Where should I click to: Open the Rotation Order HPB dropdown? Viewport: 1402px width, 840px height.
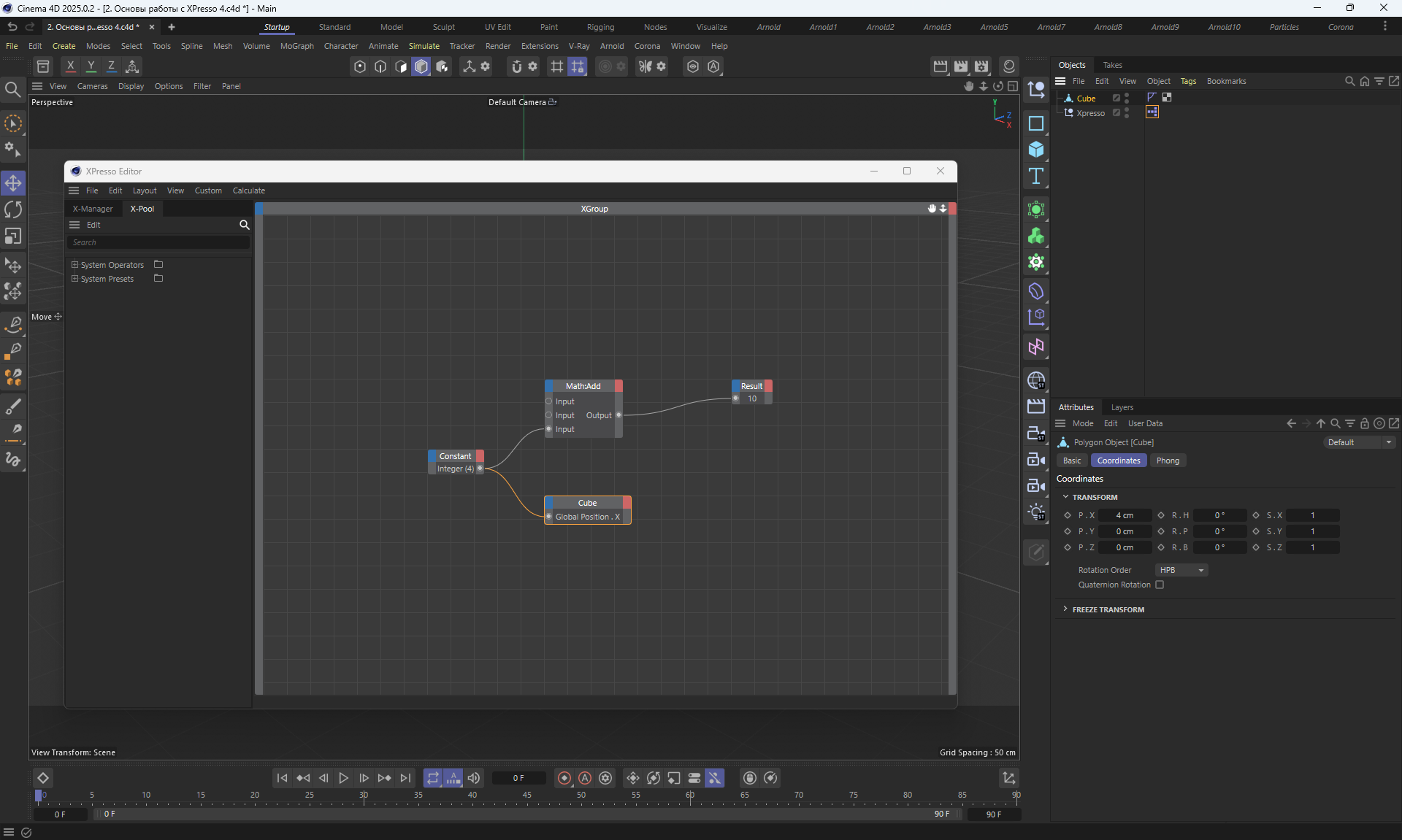[x=1181, y=570]
